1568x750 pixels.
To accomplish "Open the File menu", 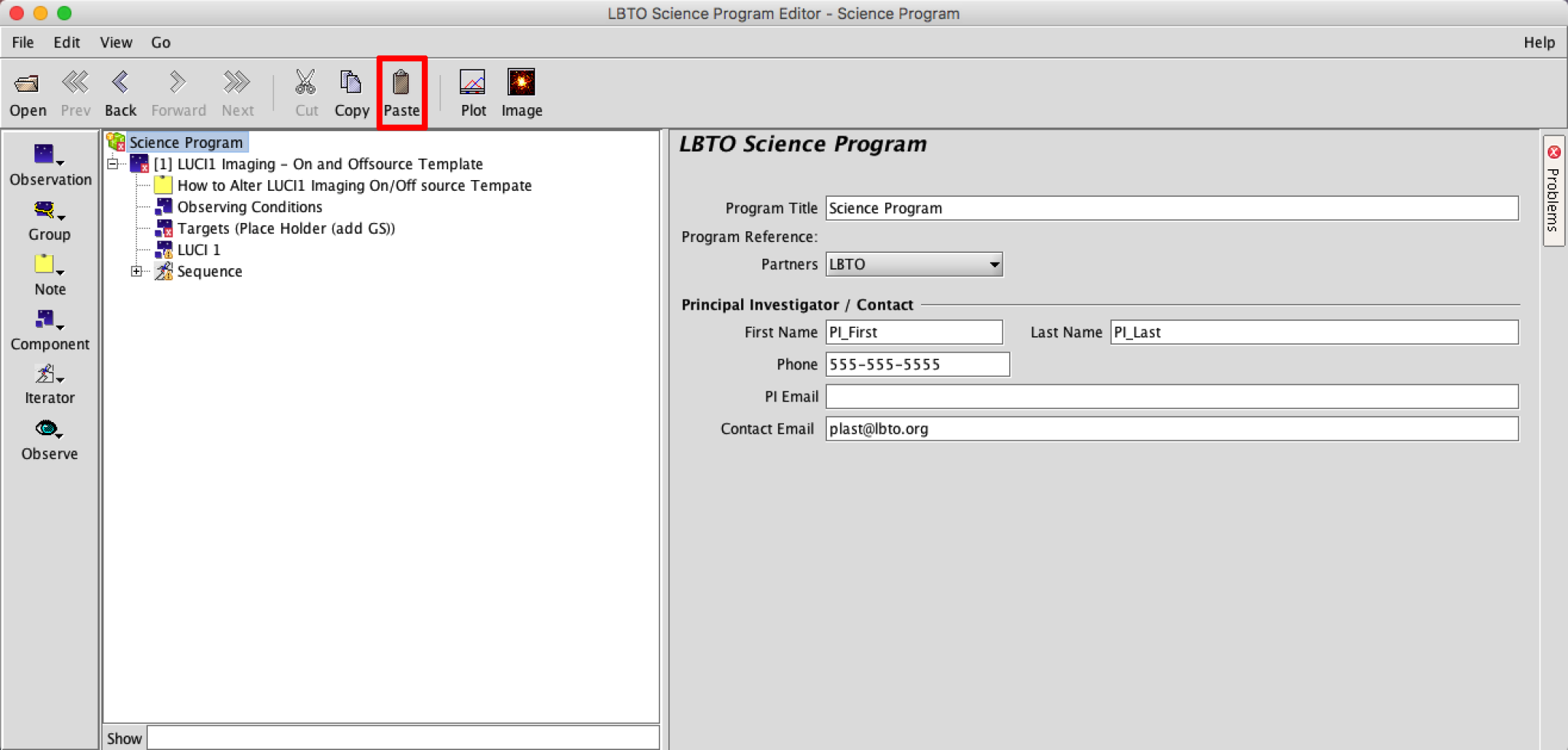I will click(x=23, y=42).
